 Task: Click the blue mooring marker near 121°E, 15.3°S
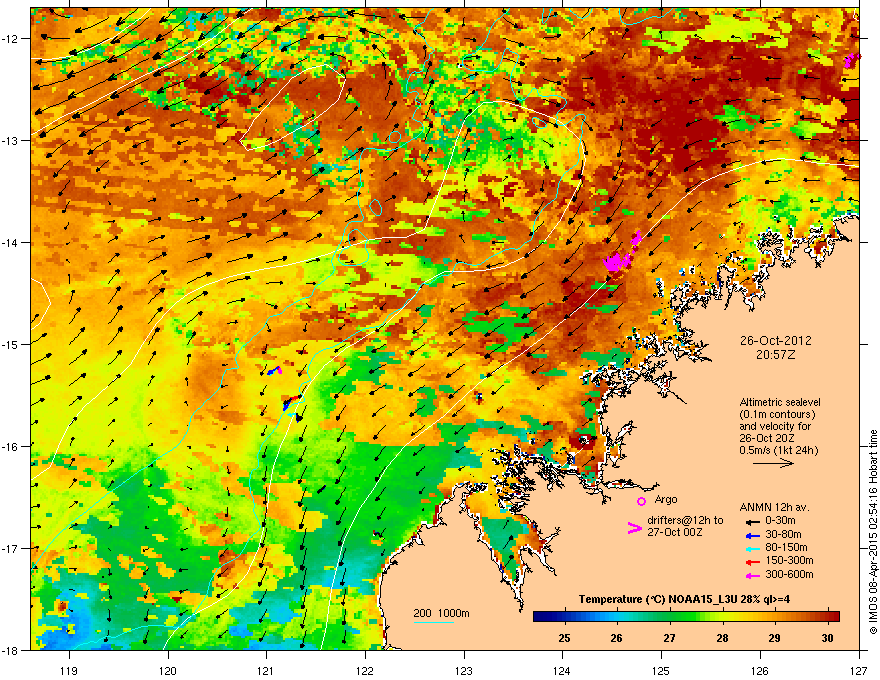[x=274, y=370]
